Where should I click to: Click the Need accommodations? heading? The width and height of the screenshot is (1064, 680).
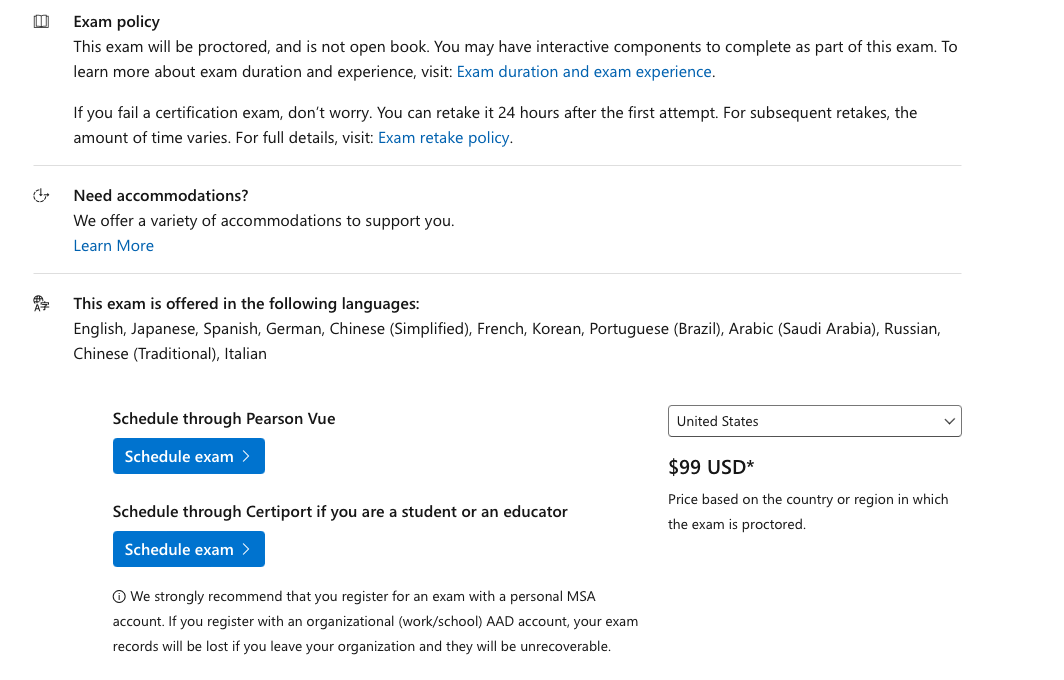[x=161, y=195]
